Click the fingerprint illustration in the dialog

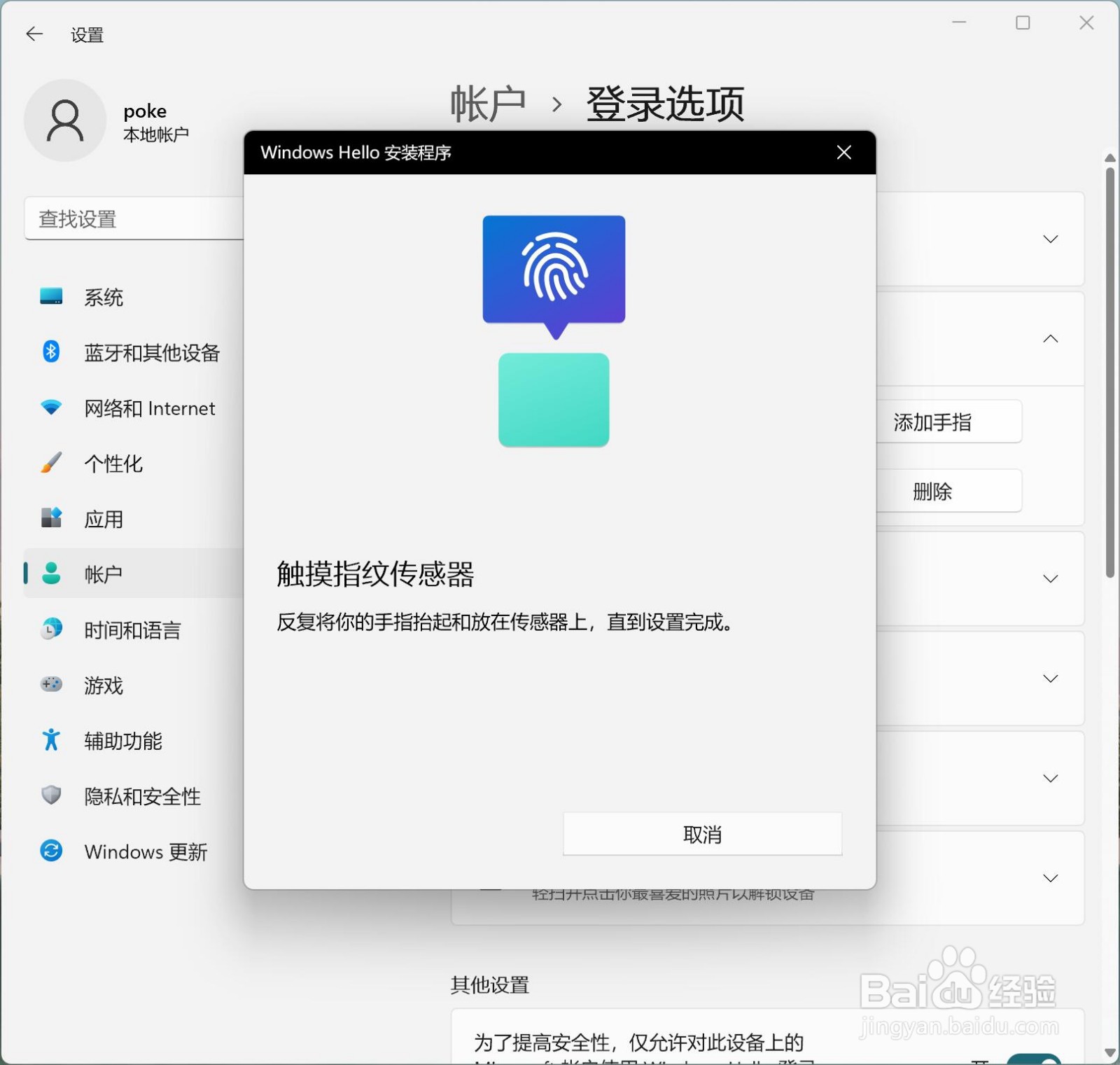tap(554, 277)
